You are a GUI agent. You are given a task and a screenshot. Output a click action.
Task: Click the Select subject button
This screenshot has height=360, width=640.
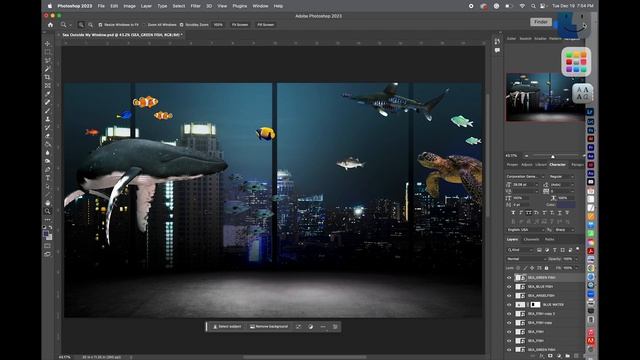pos(227,327)
